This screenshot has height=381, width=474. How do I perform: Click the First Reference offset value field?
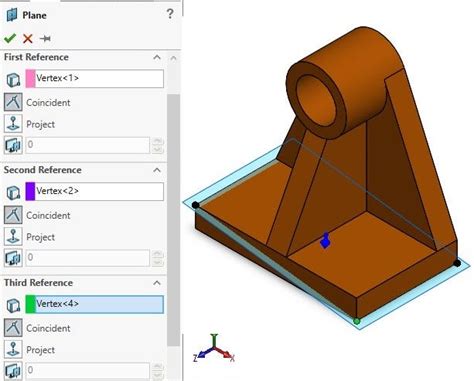pyautogui.click(x=87, y=145)
